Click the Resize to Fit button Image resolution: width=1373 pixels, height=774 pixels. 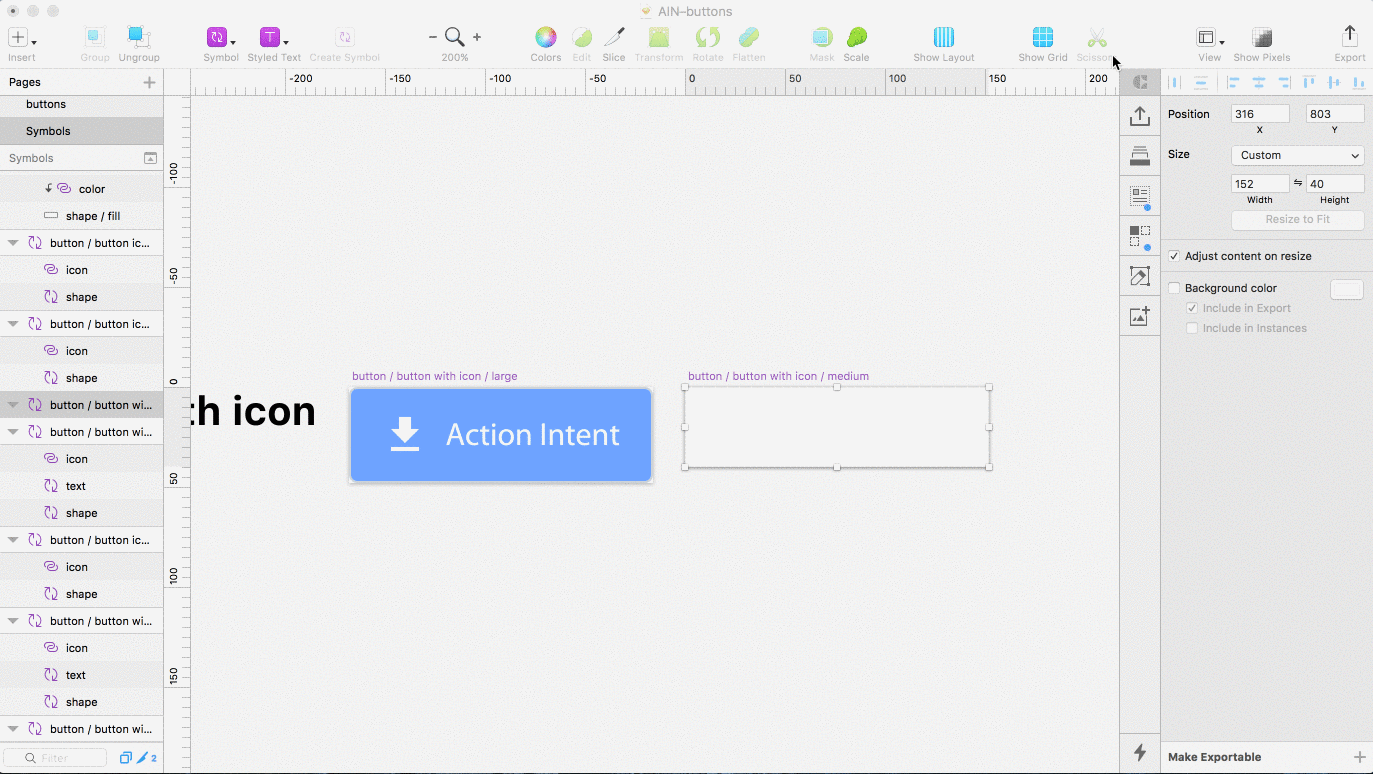[x=1298, y=219]
